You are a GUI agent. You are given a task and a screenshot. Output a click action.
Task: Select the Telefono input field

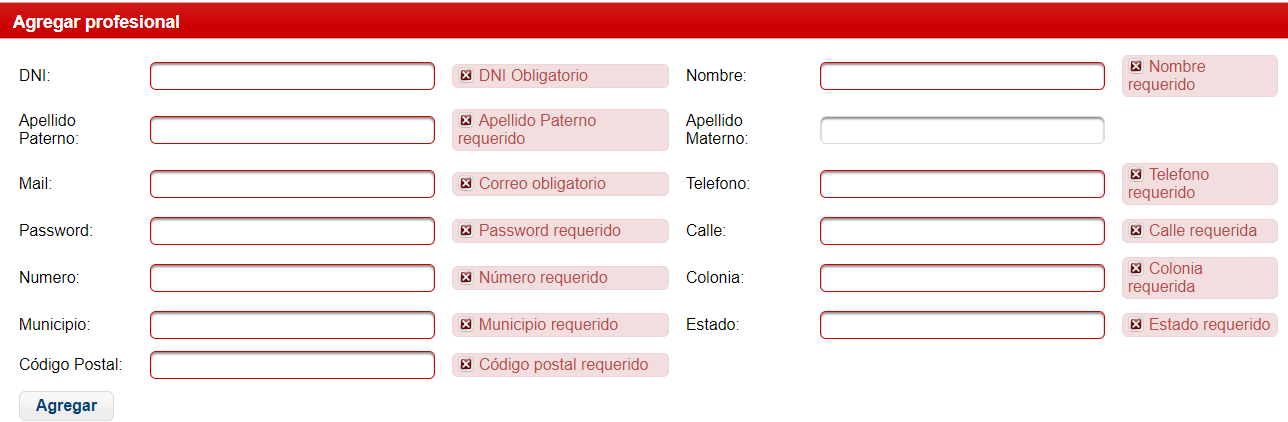pyautogui.click(x=962, y=184)
